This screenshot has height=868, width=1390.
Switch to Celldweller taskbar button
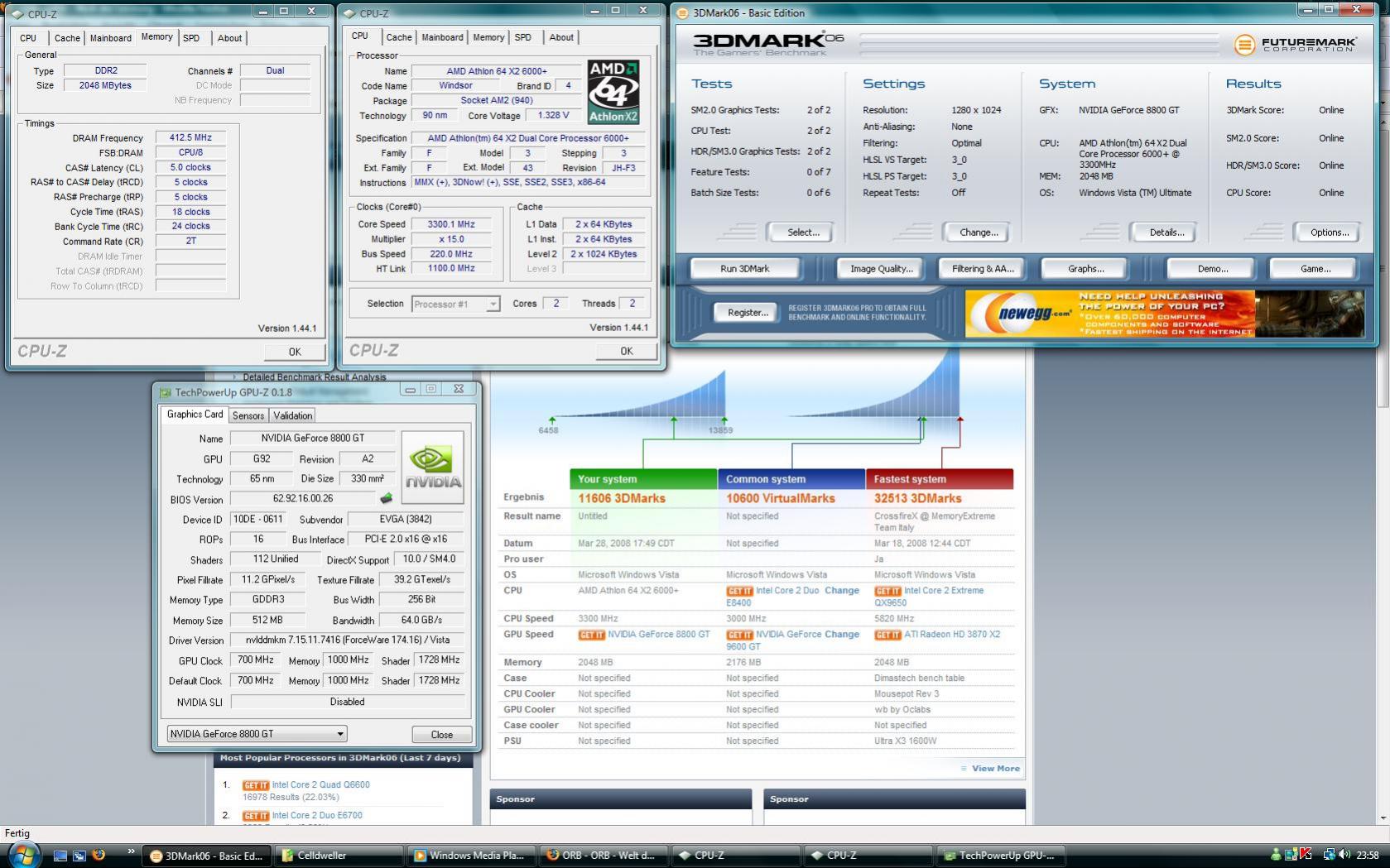pos(338,856)
